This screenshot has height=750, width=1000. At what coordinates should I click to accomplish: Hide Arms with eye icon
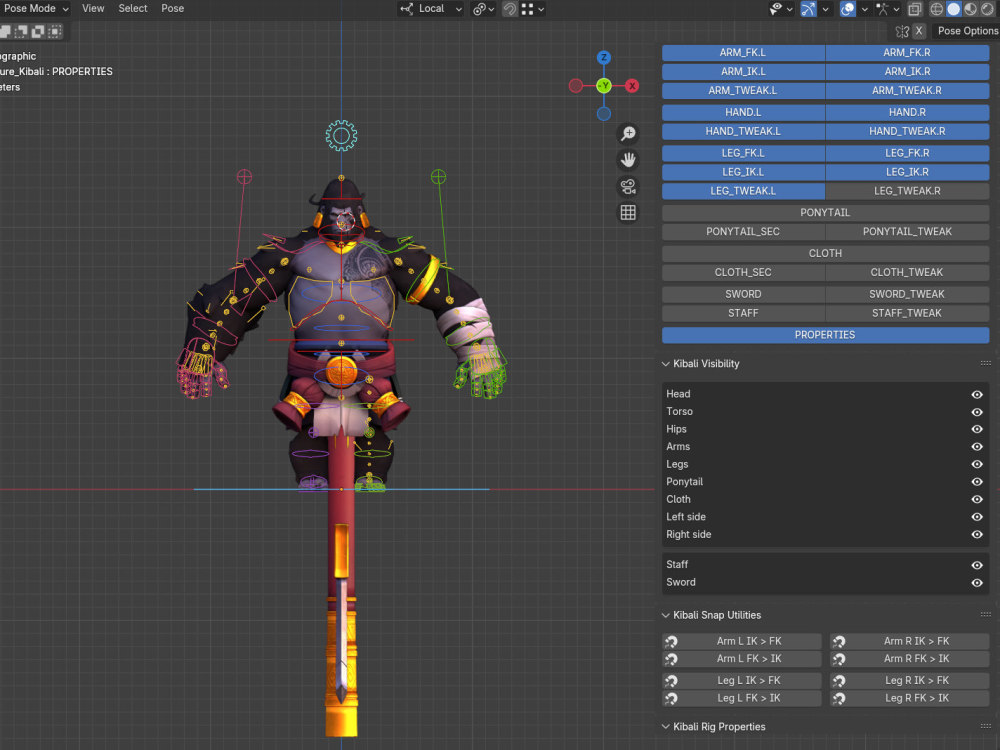pyautogui.click(x=976, y=447)
